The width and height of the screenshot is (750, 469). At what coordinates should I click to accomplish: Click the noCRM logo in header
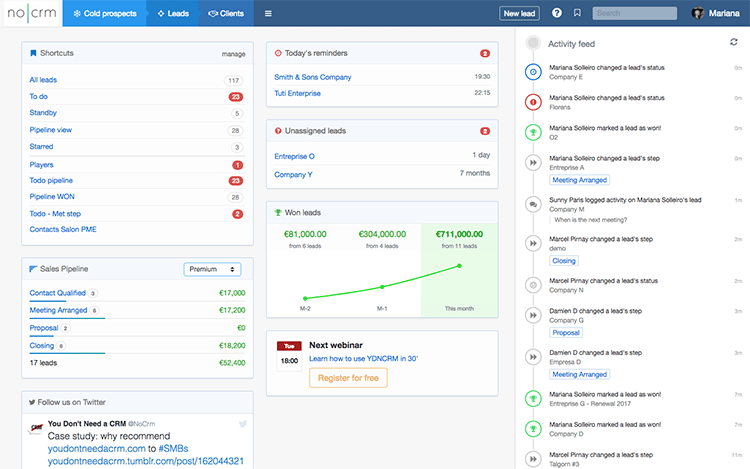pyautogui.click(x=30, y=13)
